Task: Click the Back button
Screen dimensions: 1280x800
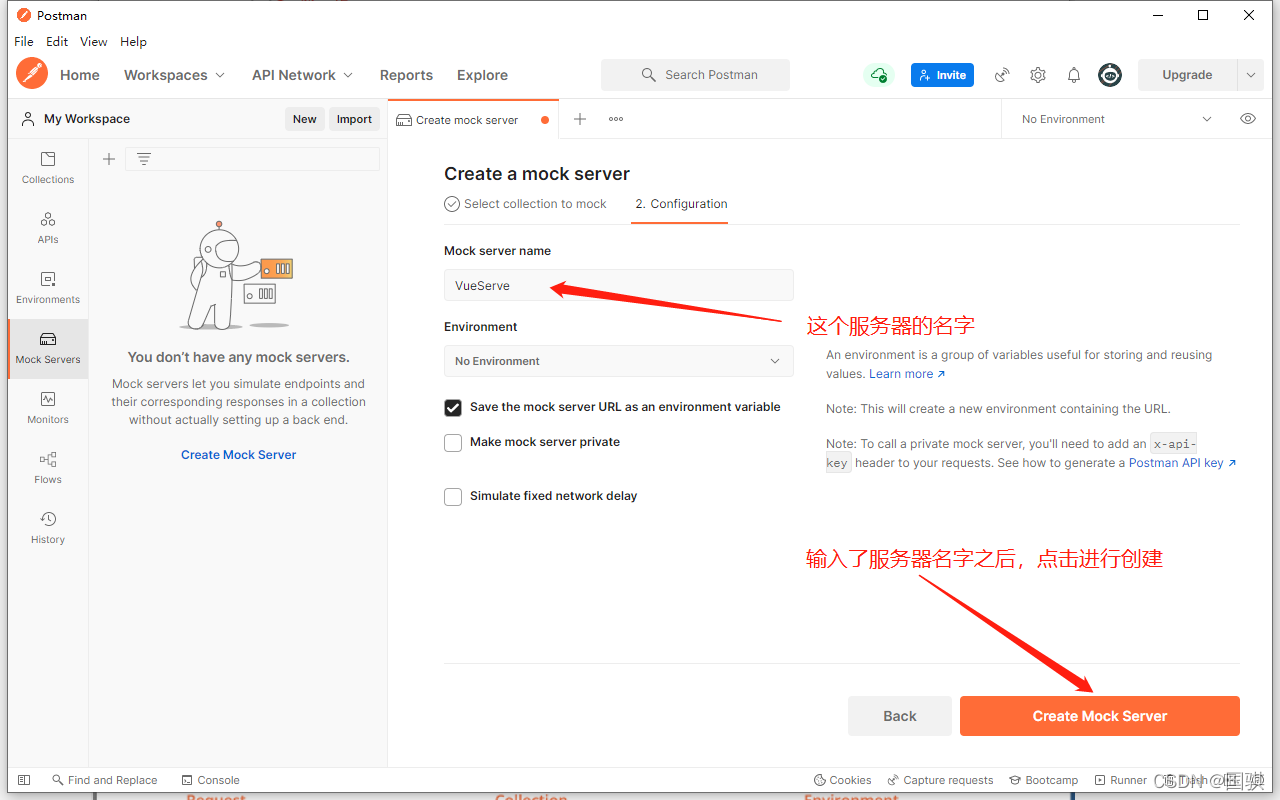Action: tap(900, 716)
